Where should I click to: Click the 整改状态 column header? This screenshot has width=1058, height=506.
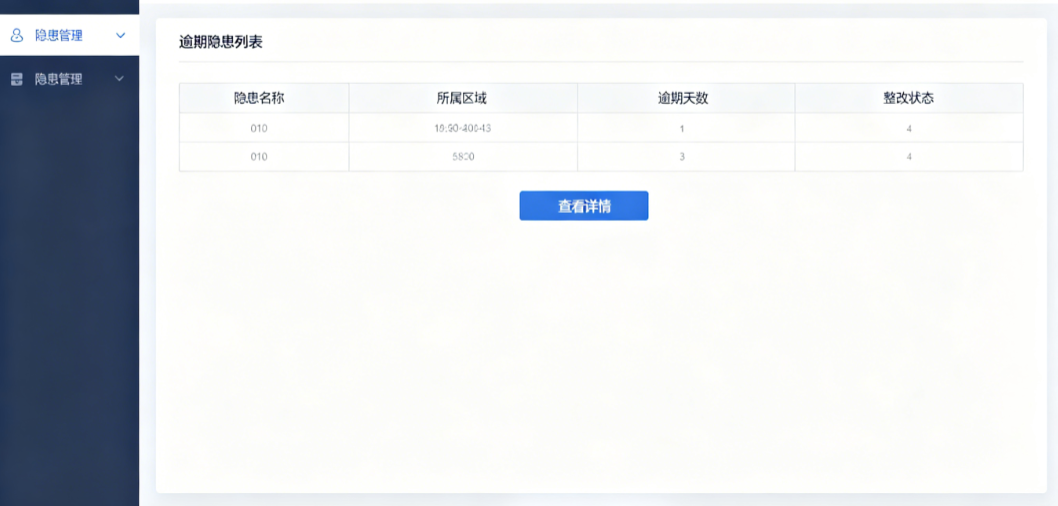click(x=908, y=99)
